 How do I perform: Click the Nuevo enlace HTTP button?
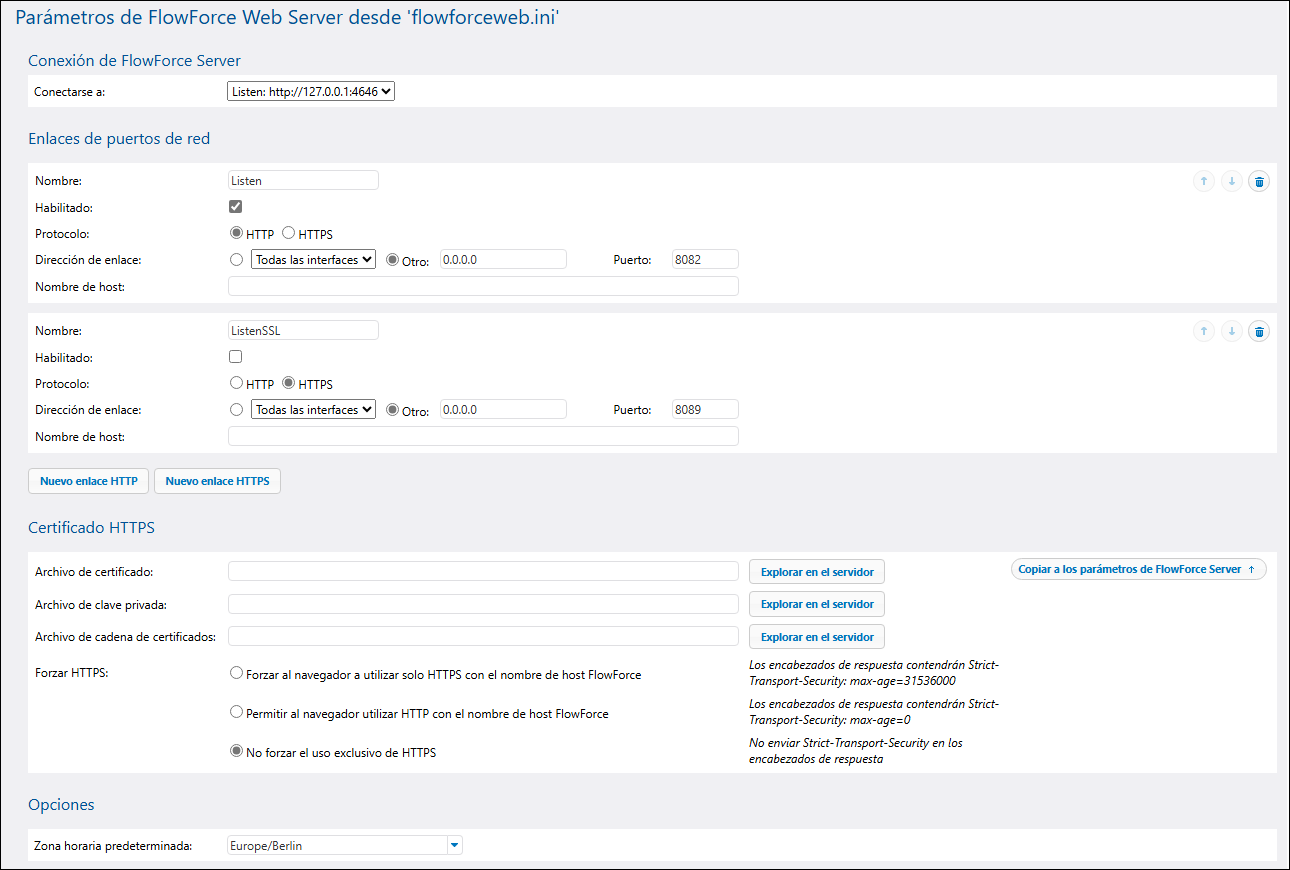(88, 481)
